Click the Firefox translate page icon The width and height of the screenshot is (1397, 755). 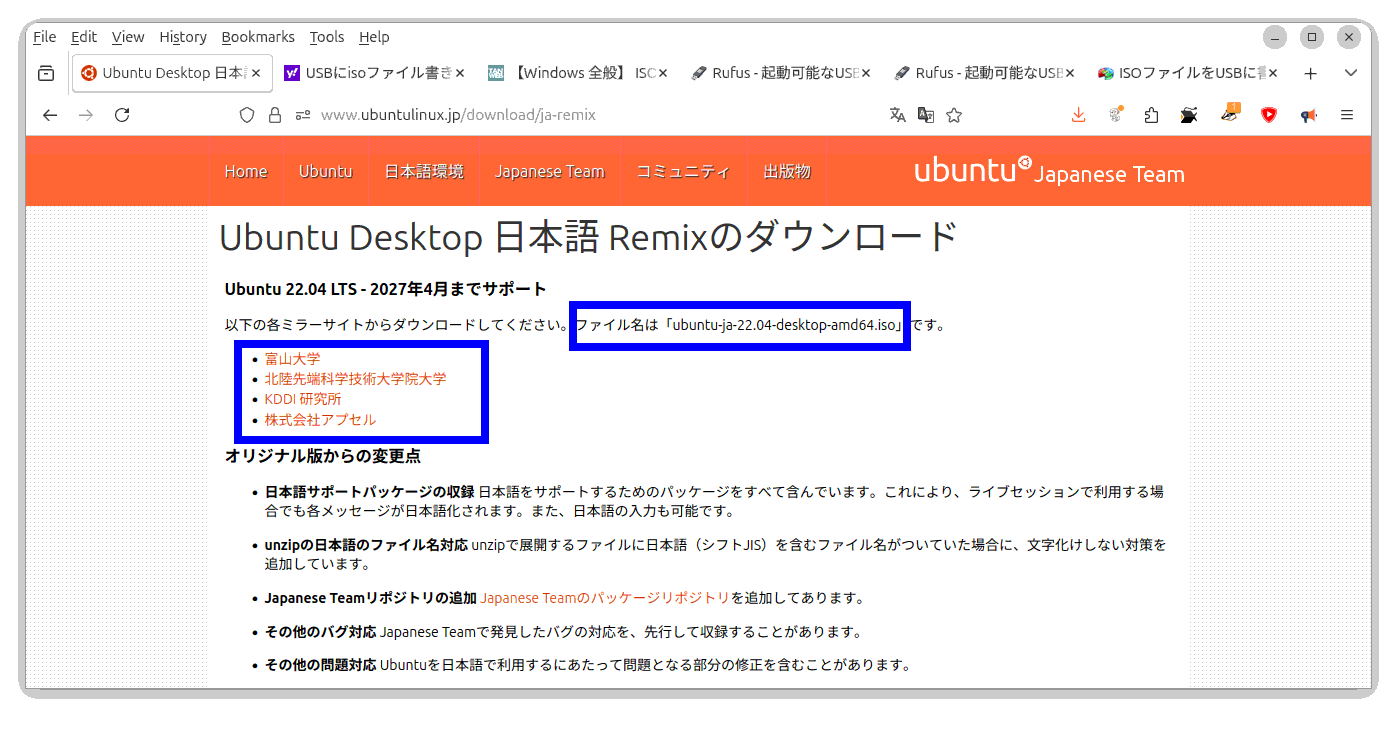click(x=897, y=115)
